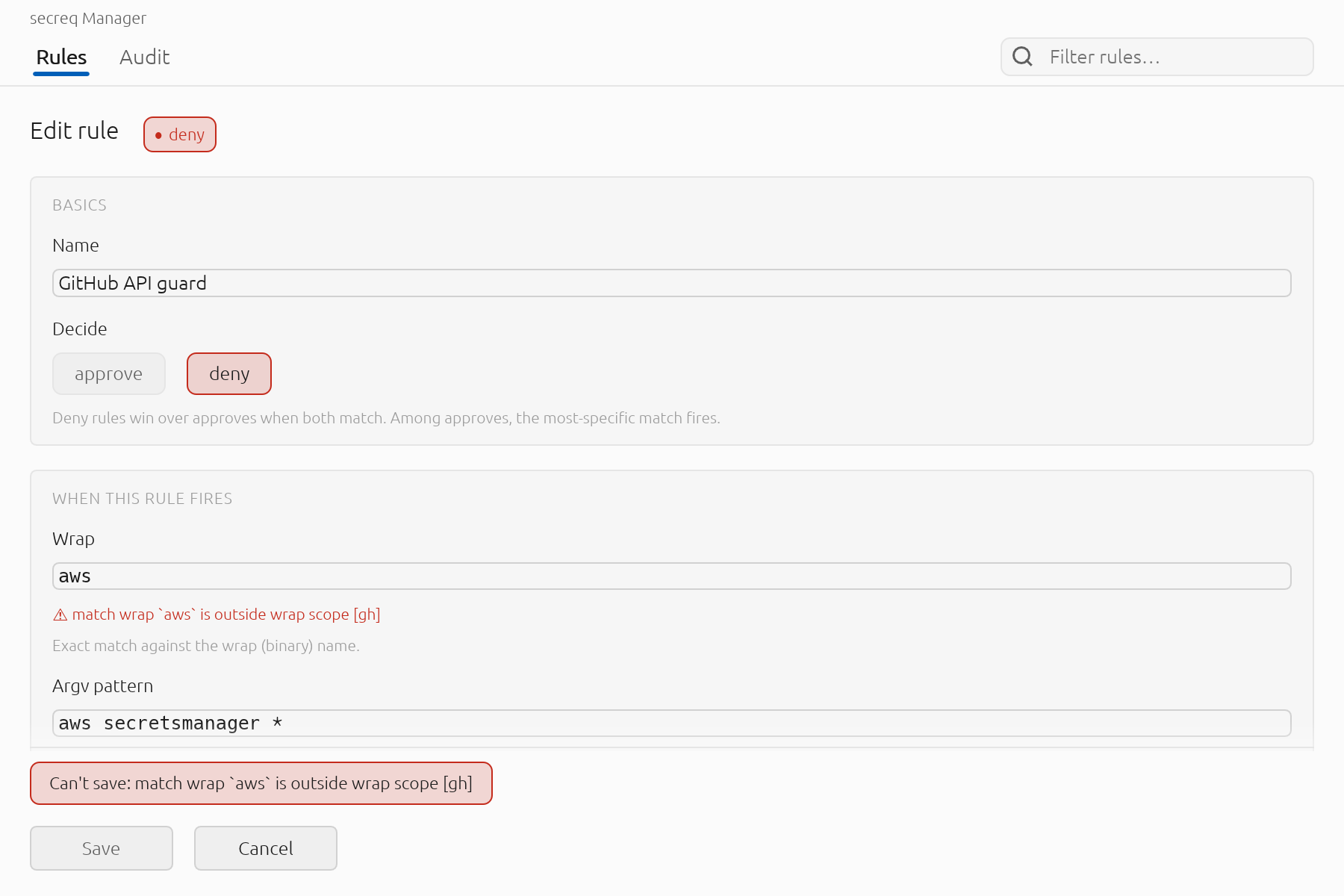Cancel editing the rule
1344x896 pixels.
click(x=266, y=848)
